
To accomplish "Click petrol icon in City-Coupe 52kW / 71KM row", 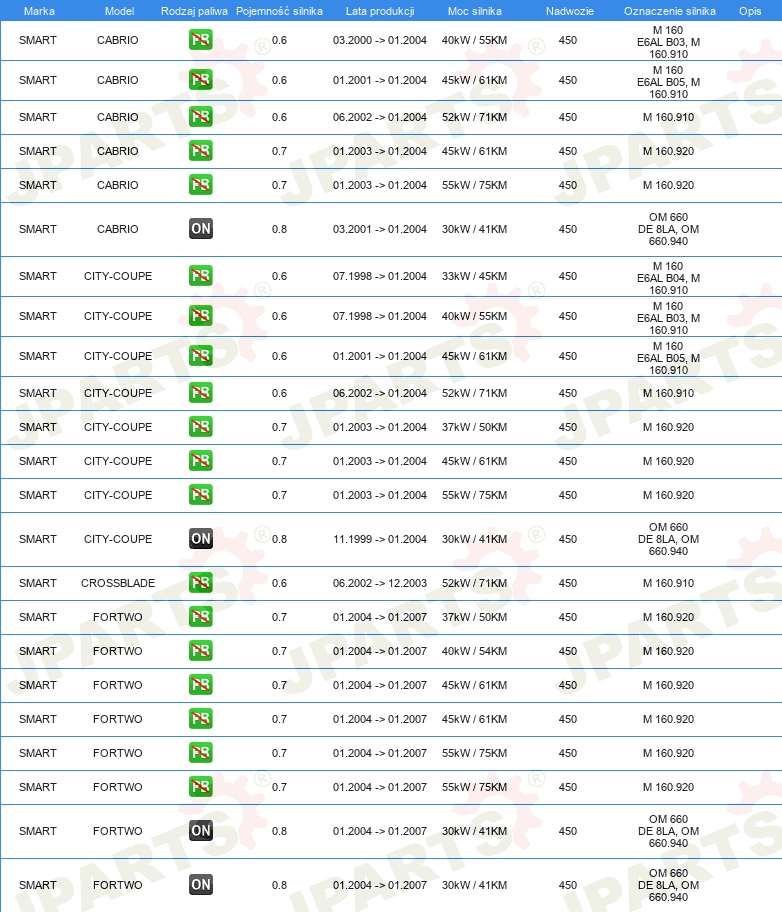I will (201, 393).
